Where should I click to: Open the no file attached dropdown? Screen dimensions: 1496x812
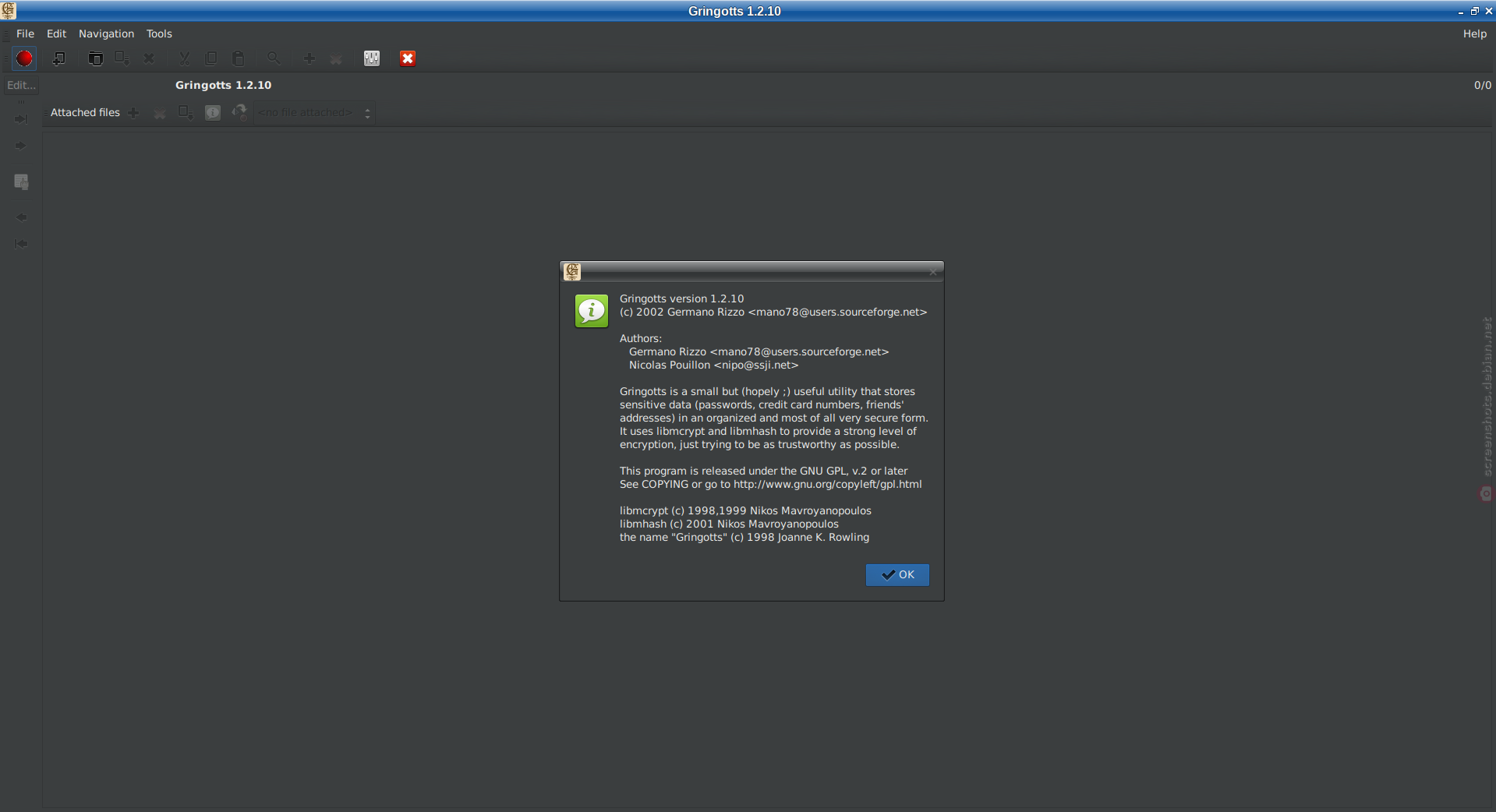point(315,113)
